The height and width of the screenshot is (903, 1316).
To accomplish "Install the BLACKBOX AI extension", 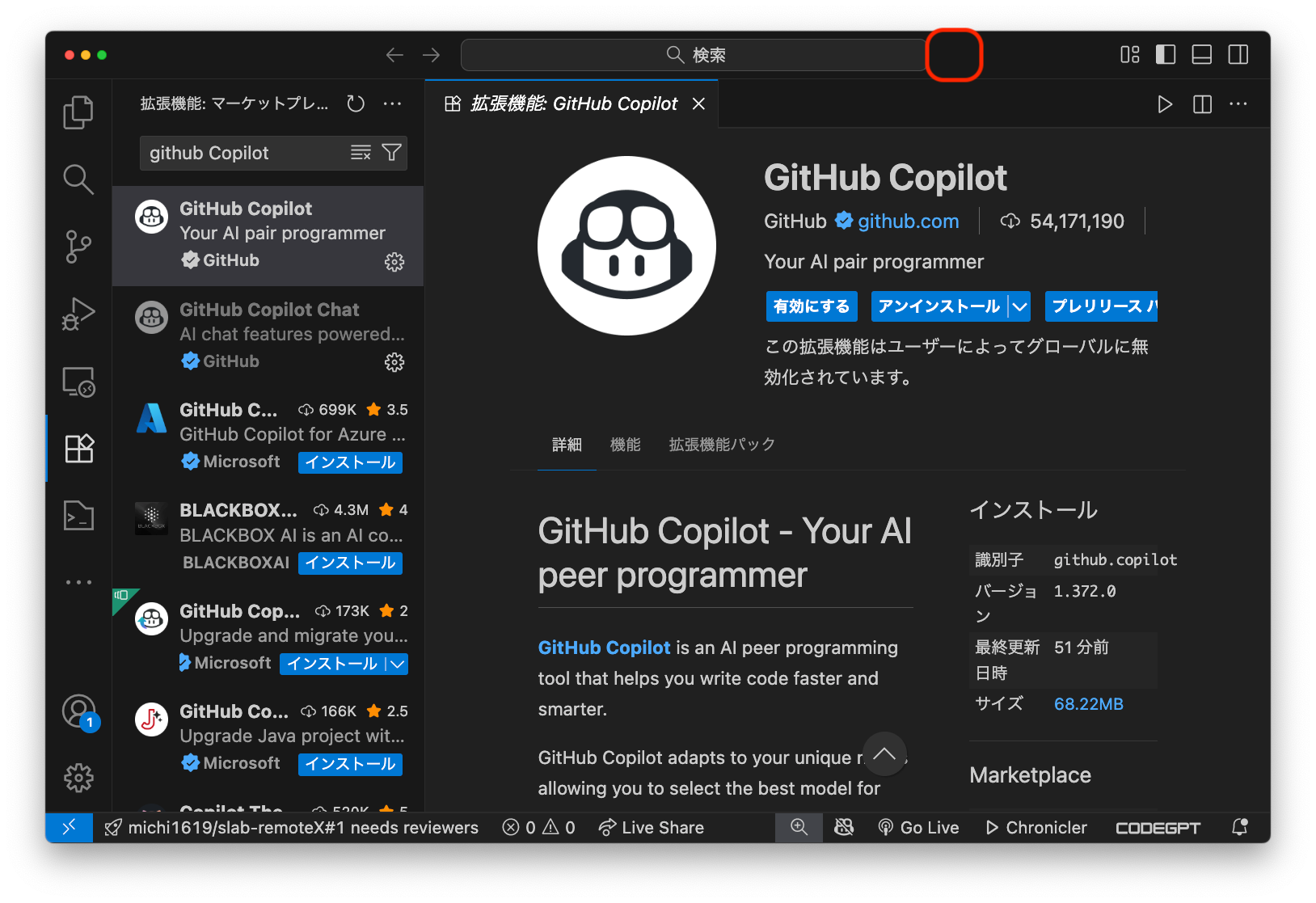I will [x=350, y=563].
